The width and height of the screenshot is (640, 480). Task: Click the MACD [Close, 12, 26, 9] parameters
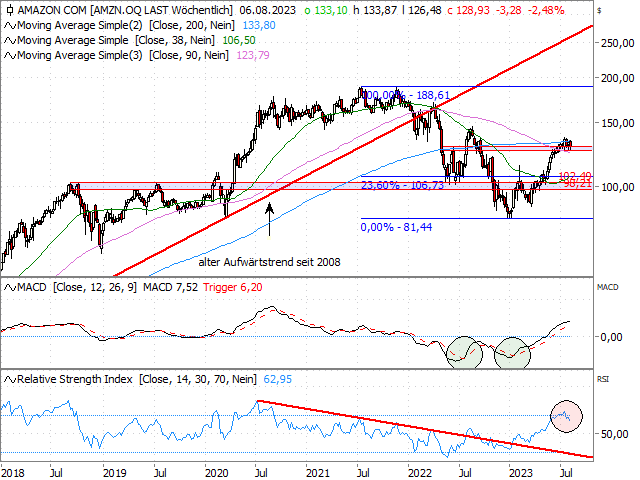95,287
